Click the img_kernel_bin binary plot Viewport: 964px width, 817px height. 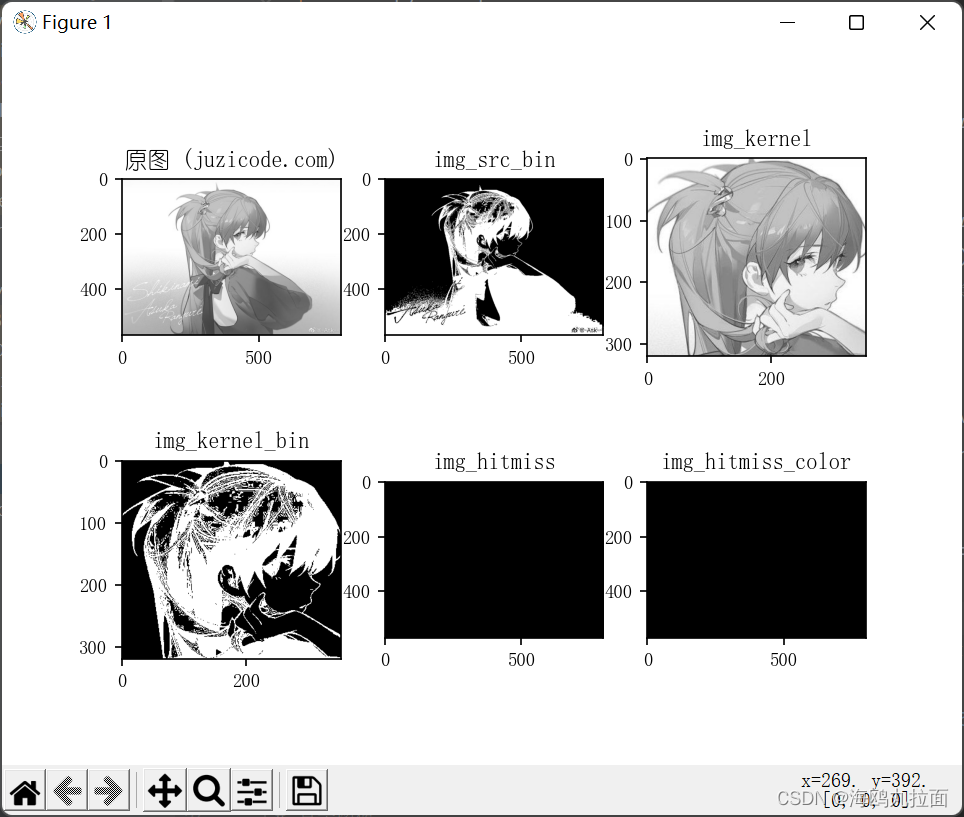(232, 559)
